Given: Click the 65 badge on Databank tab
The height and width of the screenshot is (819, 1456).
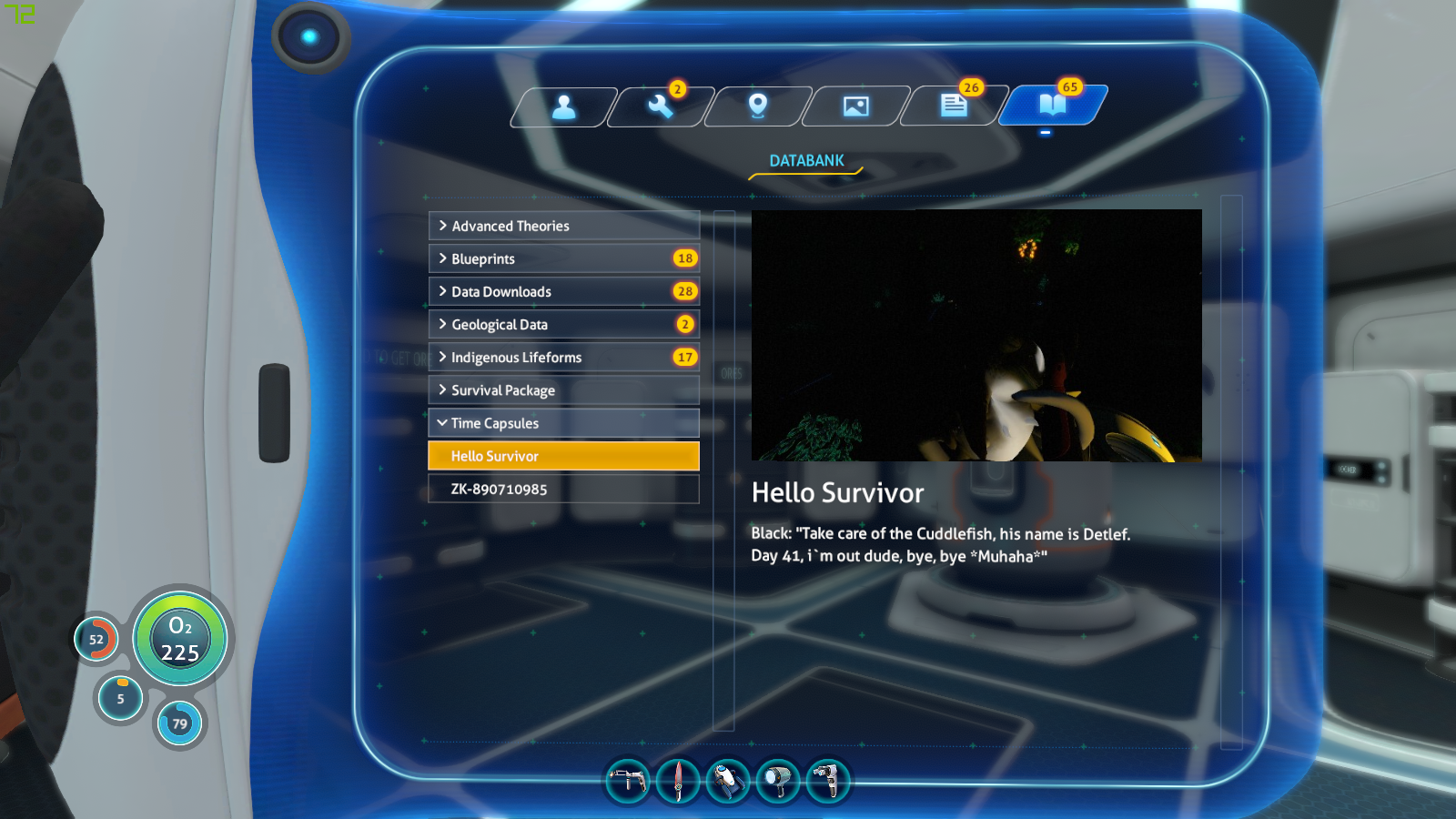Looking at the screenshot, I should click(x=1070, y=87).
